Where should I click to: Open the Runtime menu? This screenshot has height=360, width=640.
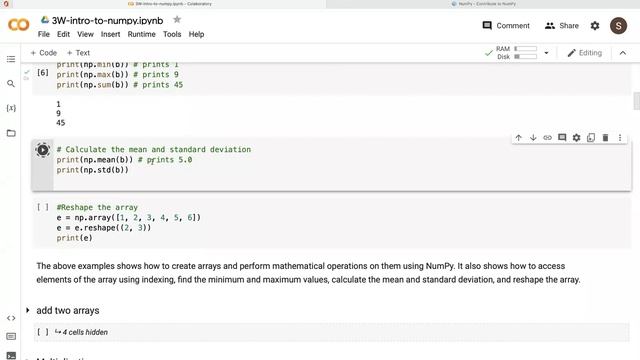pyautogui.click(x=141, y=34)
